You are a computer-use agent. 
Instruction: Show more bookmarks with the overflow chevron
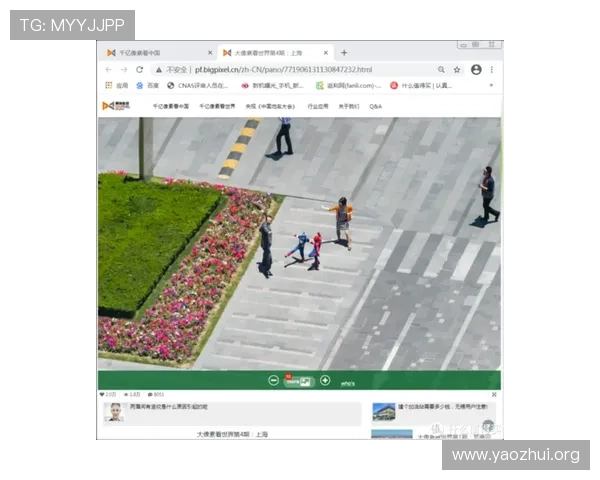(491, 85)
